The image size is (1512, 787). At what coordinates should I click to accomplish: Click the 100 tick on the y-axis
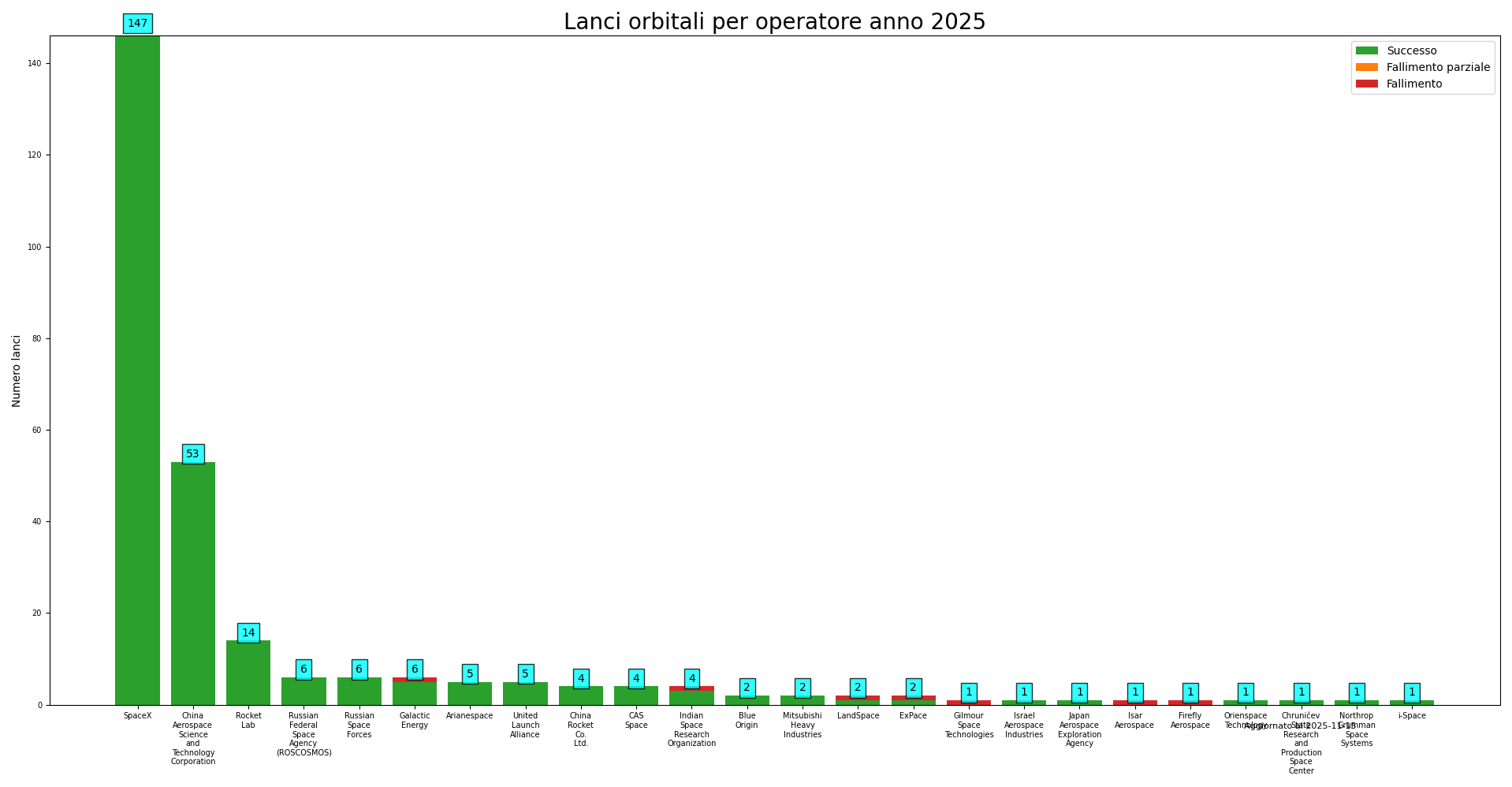(x=34, y=247)
